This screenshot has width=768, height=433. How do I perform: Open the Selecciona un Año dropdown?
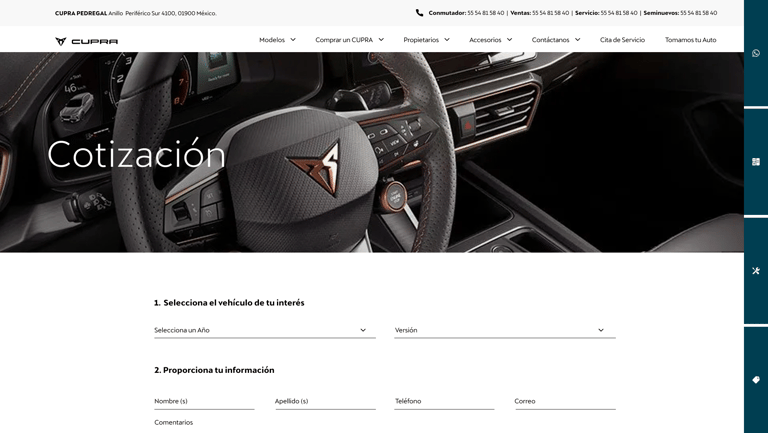[x=264, y=330]
